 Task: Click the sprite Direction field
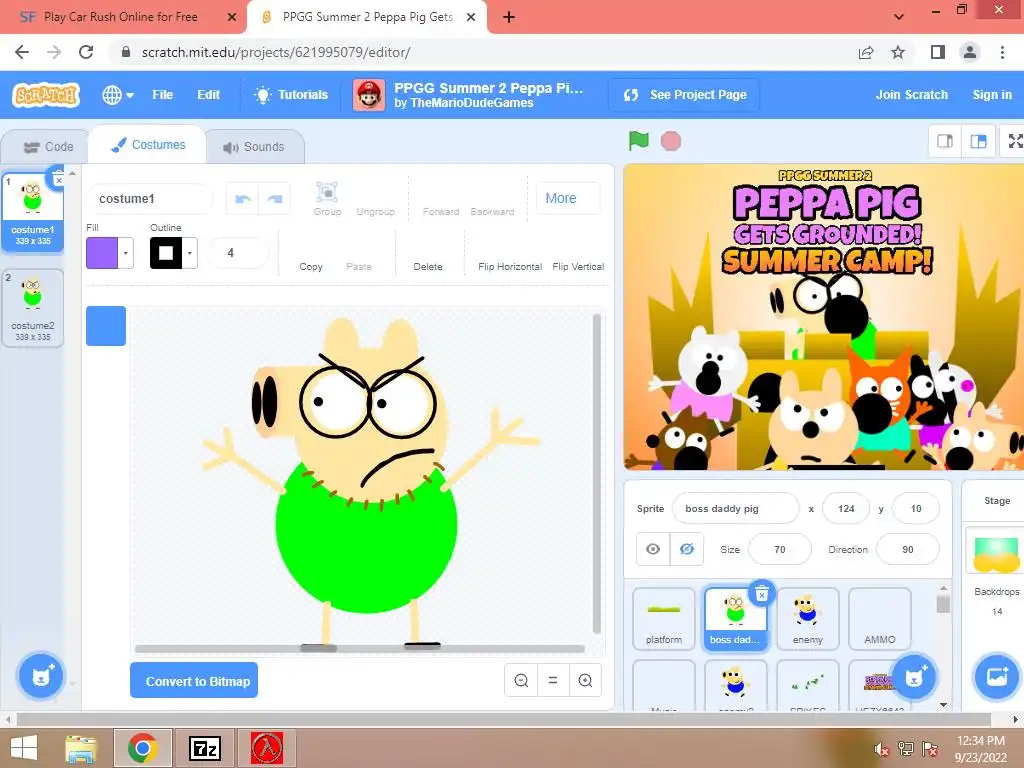908,549
